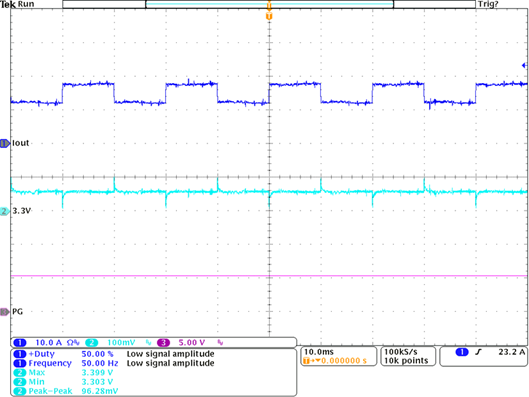Click the 100kS/s sample rate readout

tap(401, 352)
